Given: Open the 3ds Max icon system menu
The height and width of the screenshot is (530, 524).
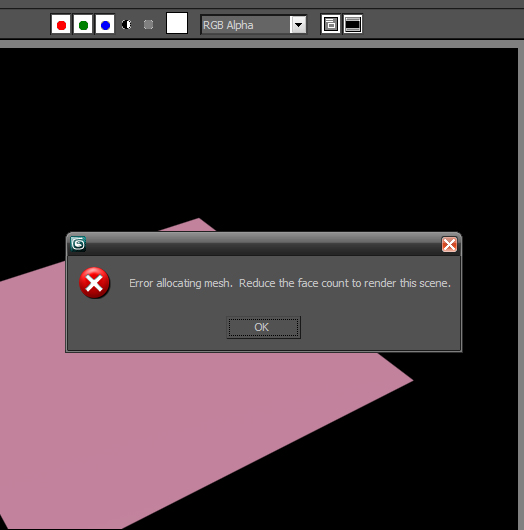Looking at the screenshot, I should 78,244.
